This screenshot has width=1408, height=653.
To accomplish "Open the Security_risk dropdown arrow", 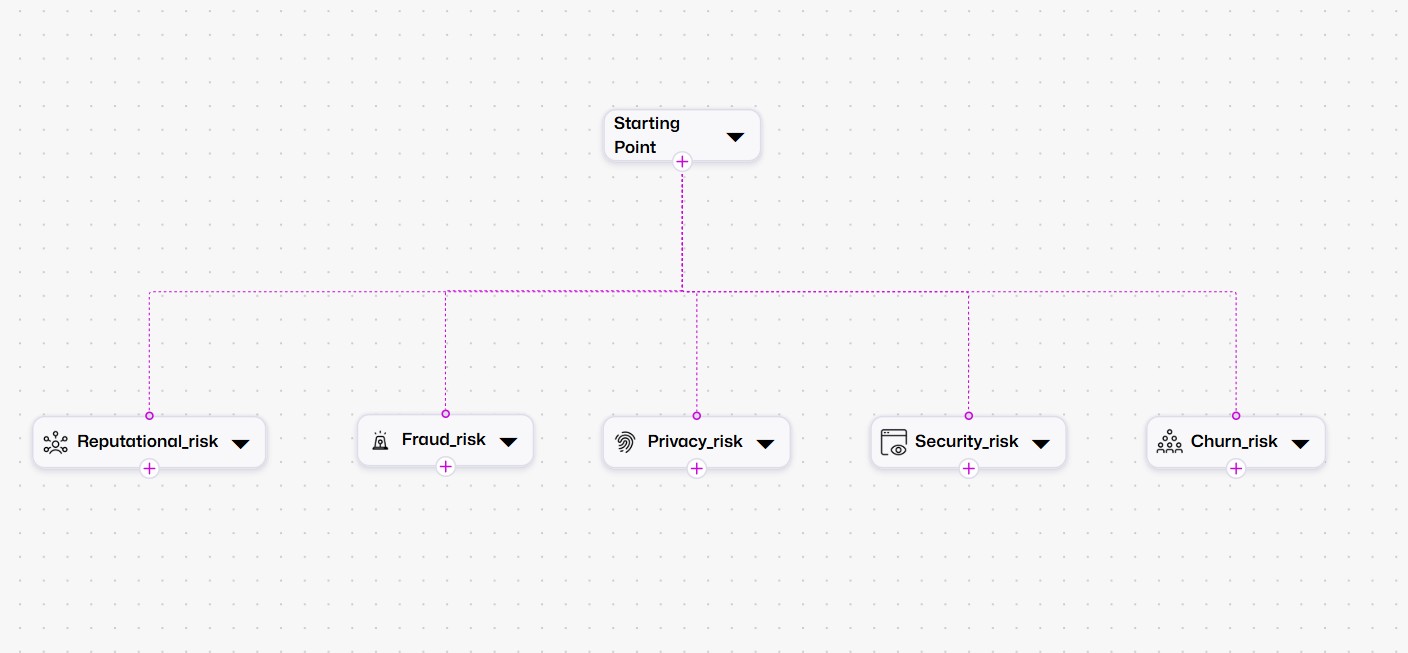I will [x=1041, y=443].
